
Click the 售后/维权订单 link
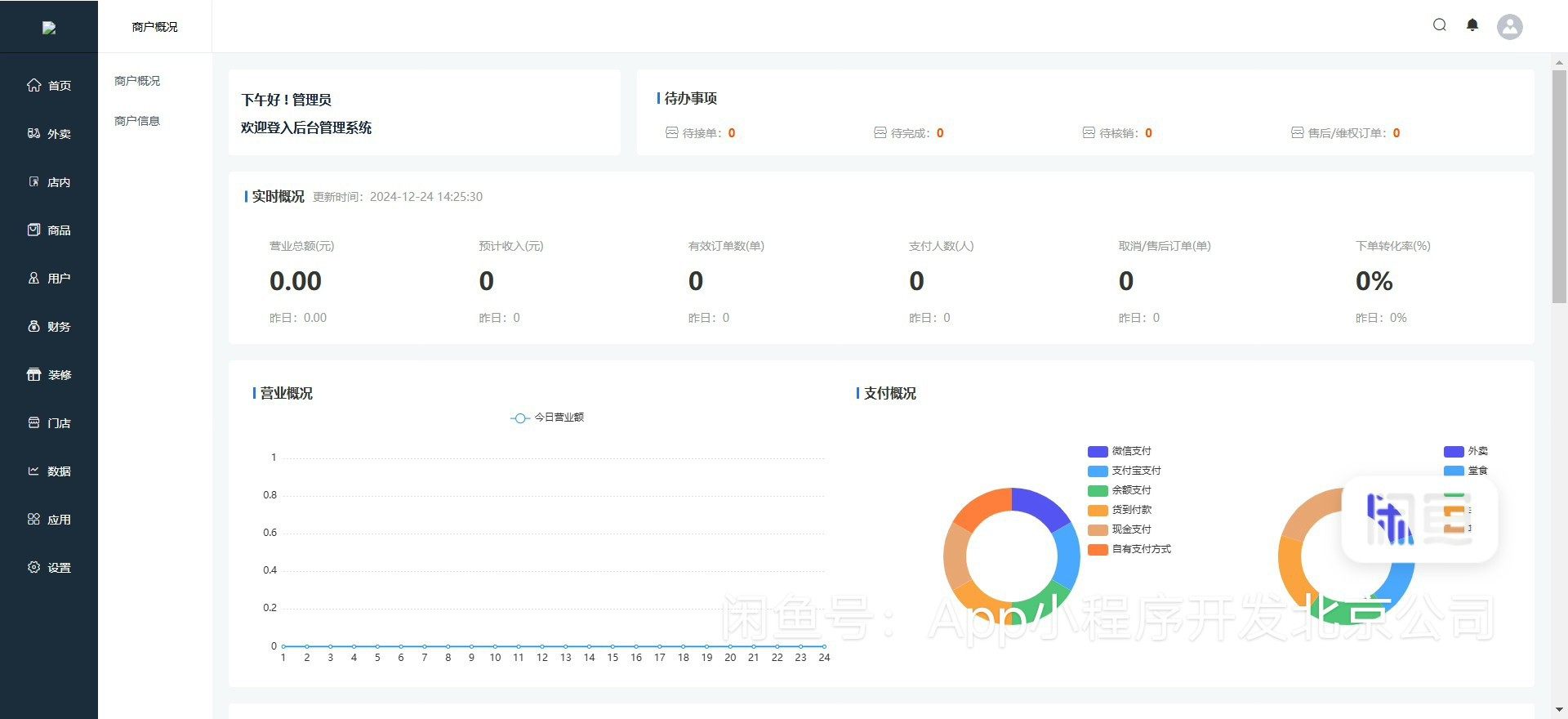[1346, 133]
